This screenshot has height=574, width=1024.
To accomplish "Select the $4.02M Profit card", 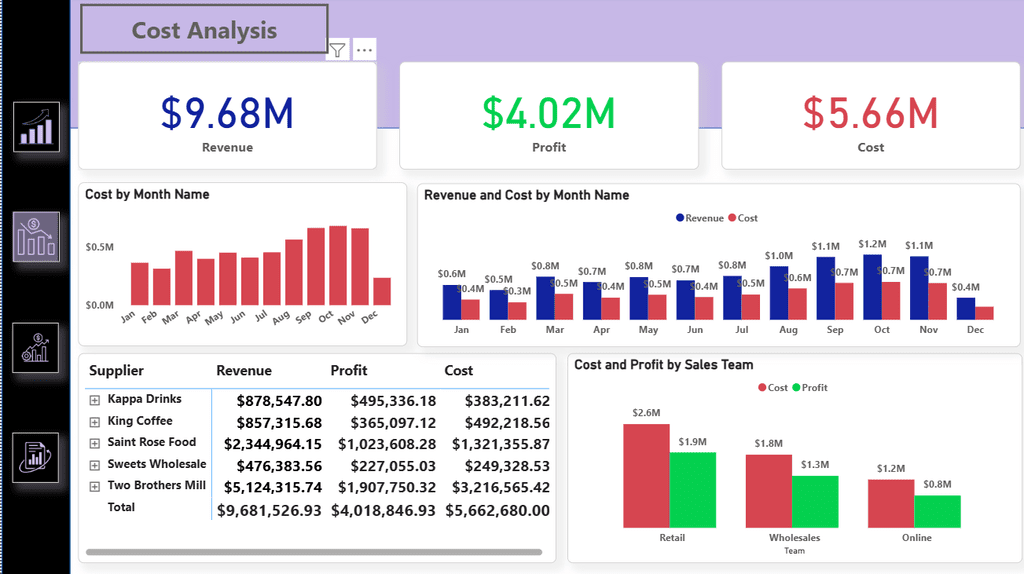I will click(549, 116).
